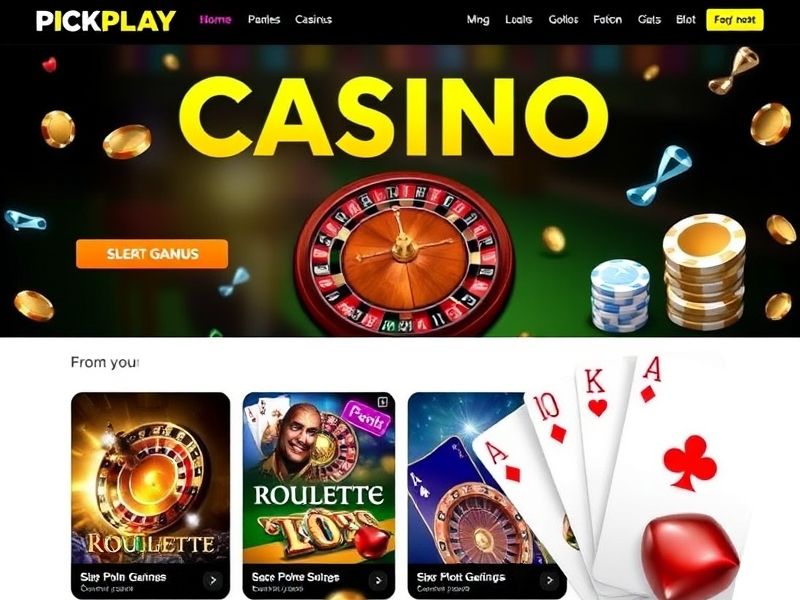
Task: Open the Casinus navigation link
Action: tap(313, 20)
